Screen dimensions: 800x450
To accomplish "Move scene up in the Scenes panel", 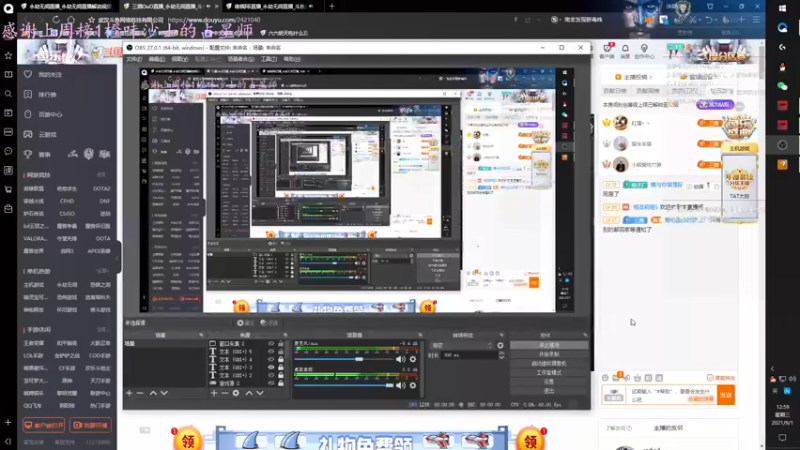I will pyautogui.click(x=153, y=393).
